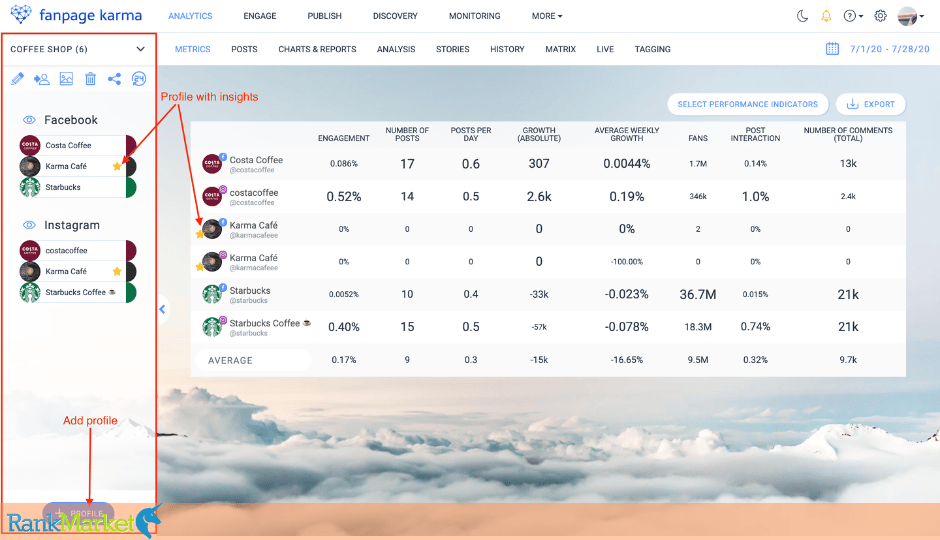The width and height of the screenshot is (940, 540).
Task: Open the notifications bell
Action: pyautogui.click(x=826, y=16)
